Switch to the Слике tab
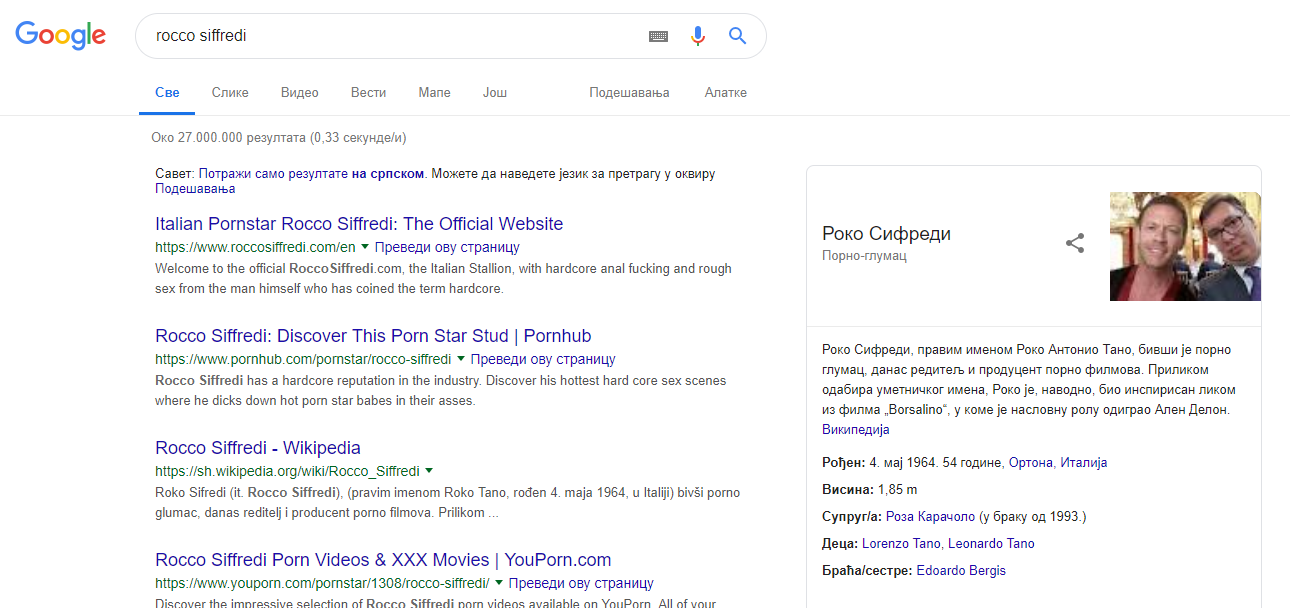Image resolution: width=1290 pixels, height=608 pixels. point(230,93)
